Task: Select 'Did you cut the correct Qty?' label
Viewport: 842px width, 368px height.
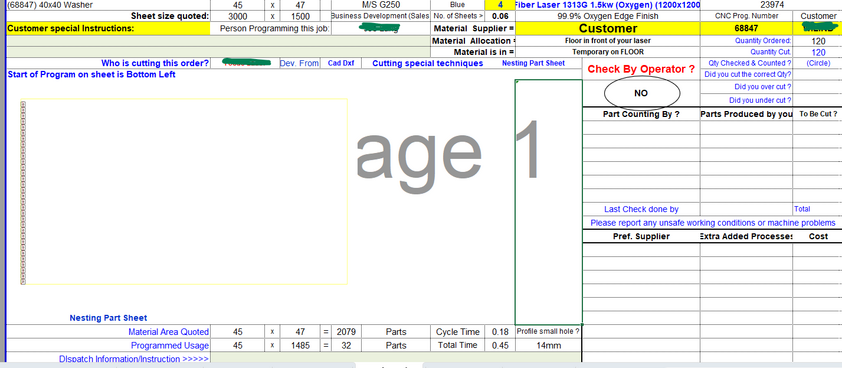Action: [x=747, y=75]
